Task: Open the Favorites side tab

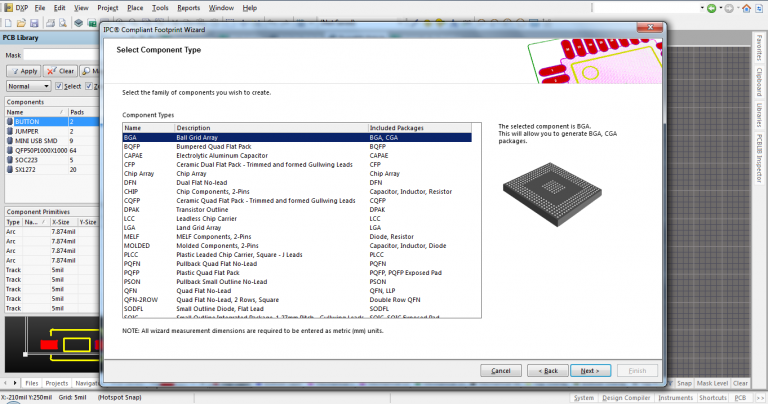Action: pos(759,48)
